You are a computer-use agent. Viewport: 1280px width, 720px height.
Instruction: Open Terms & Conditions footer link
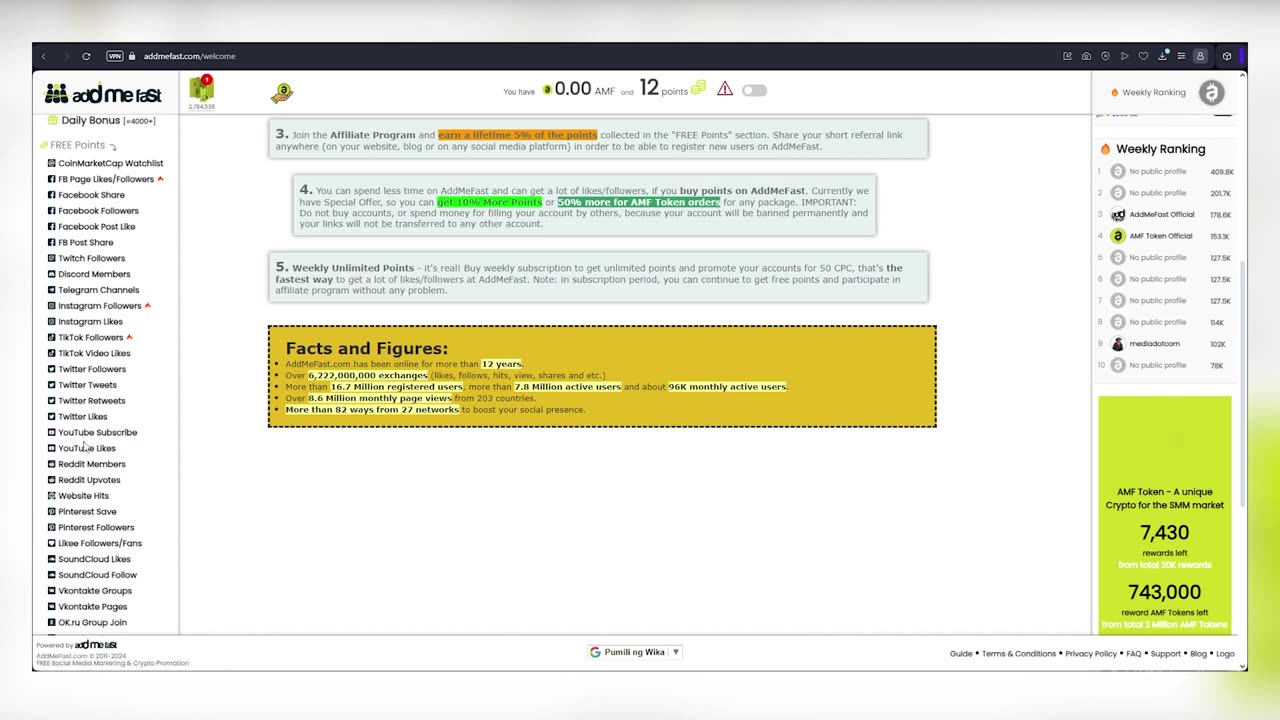coord(1019,654)
